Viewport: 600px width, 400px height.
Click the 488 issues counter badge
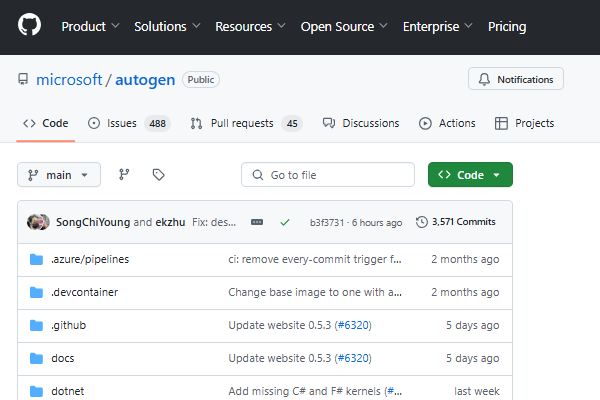coord(158,123)
